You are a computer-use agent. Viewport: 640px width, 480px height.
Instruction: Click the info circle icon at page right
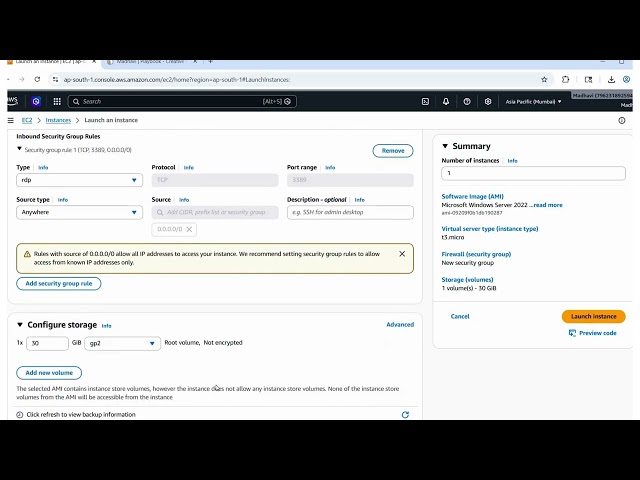click(x=622, y=120)
